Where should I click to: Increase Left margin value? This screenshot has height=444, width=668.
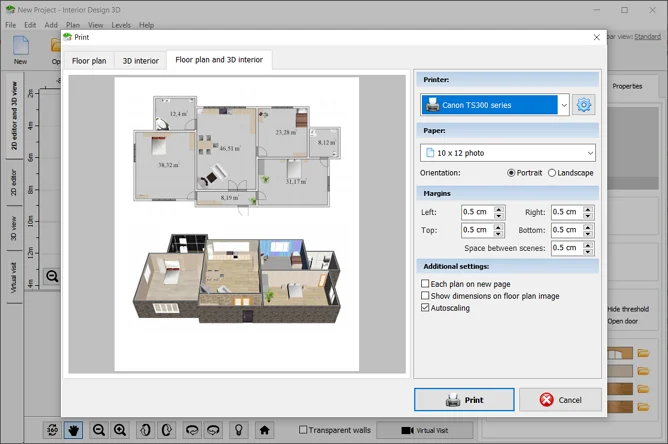tap(499, 209)
